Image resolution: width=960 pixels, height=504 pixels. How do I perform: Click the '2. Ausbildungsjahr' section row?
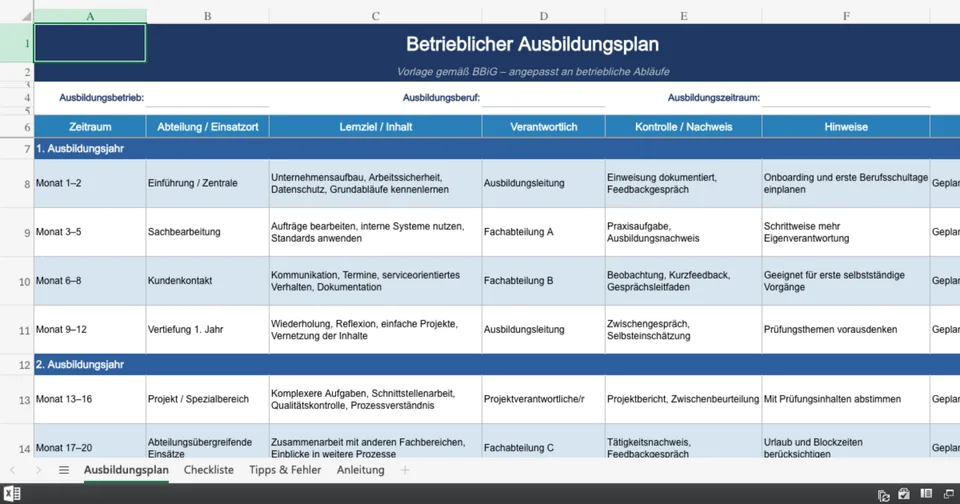(x=497, y=364)
